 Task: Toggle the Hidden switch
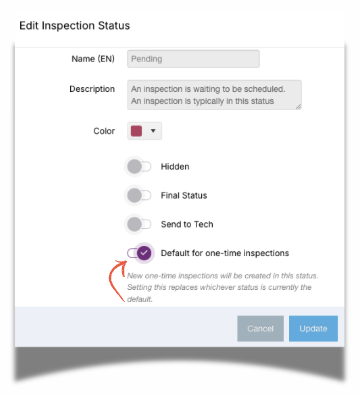(139, 166)
